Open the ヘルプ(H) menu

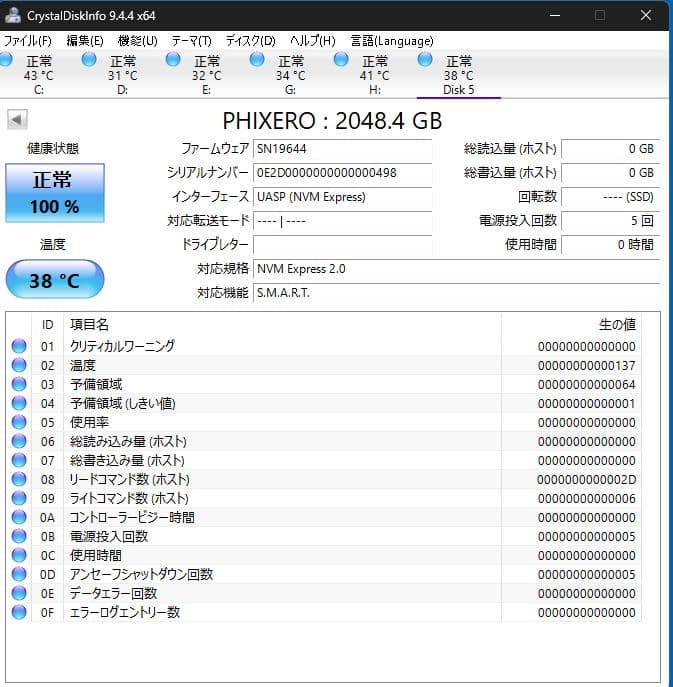(x=312, y=41)
